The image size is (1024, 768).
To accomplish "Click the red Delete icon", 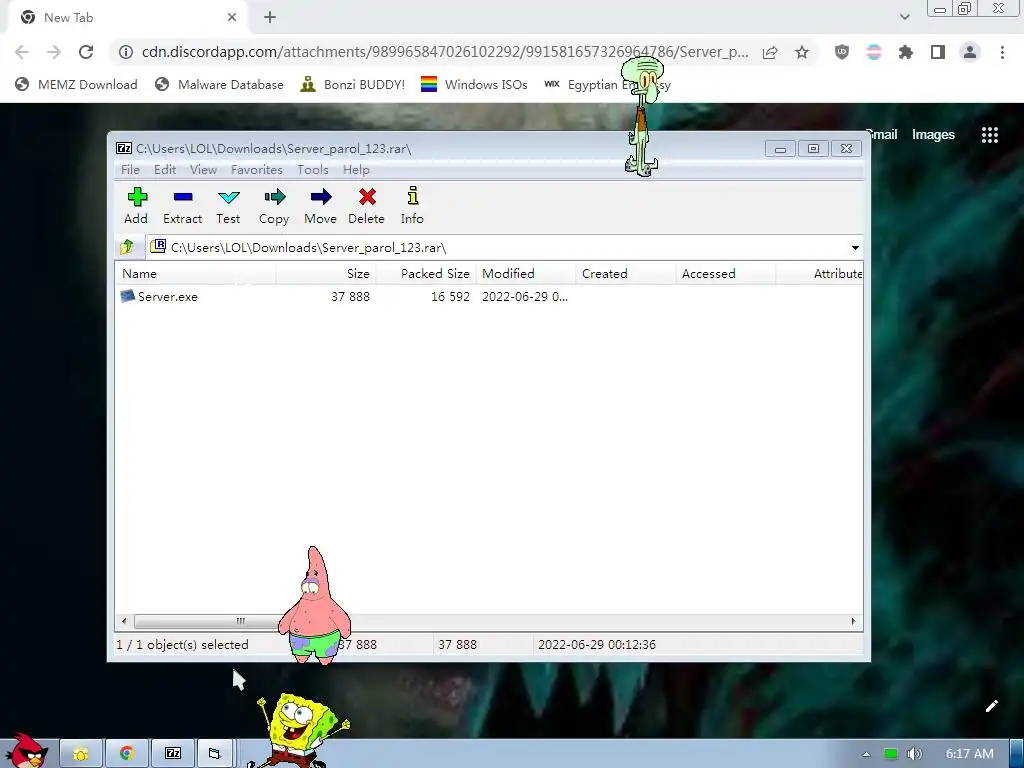I will tap(366, 206).
